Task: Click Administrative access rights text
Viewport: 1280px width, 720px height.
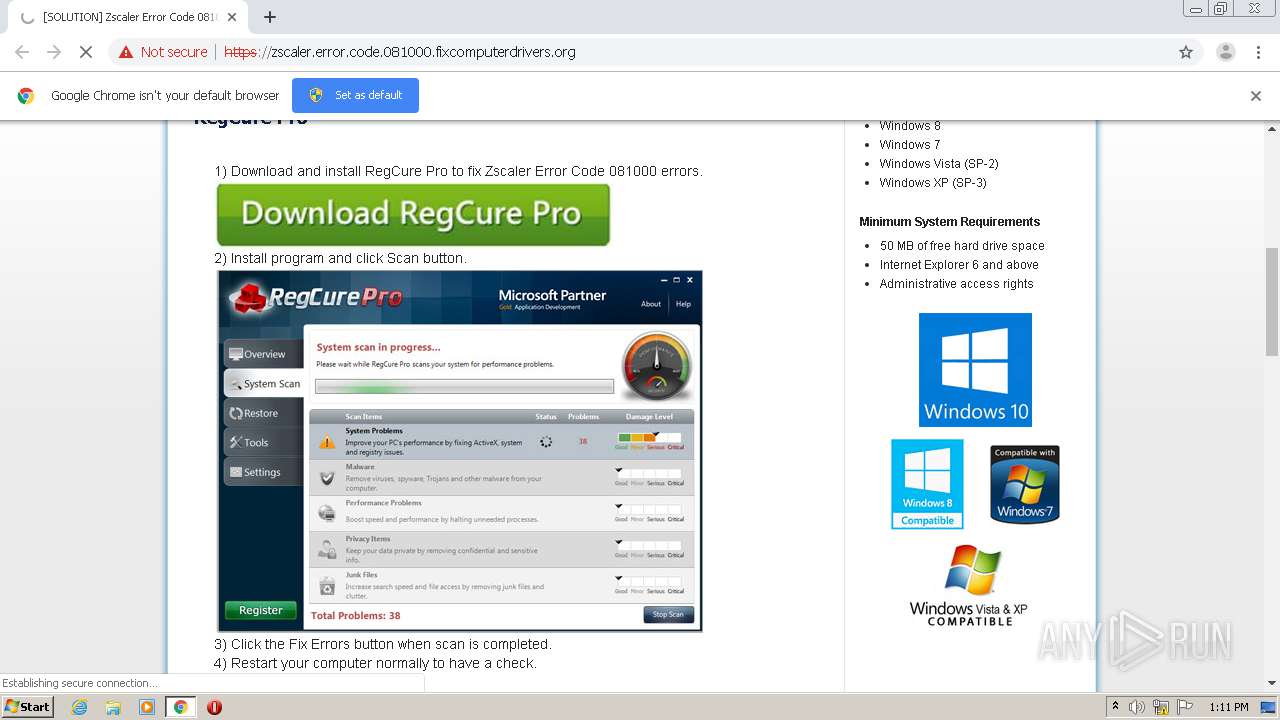Action: point(956,284)
